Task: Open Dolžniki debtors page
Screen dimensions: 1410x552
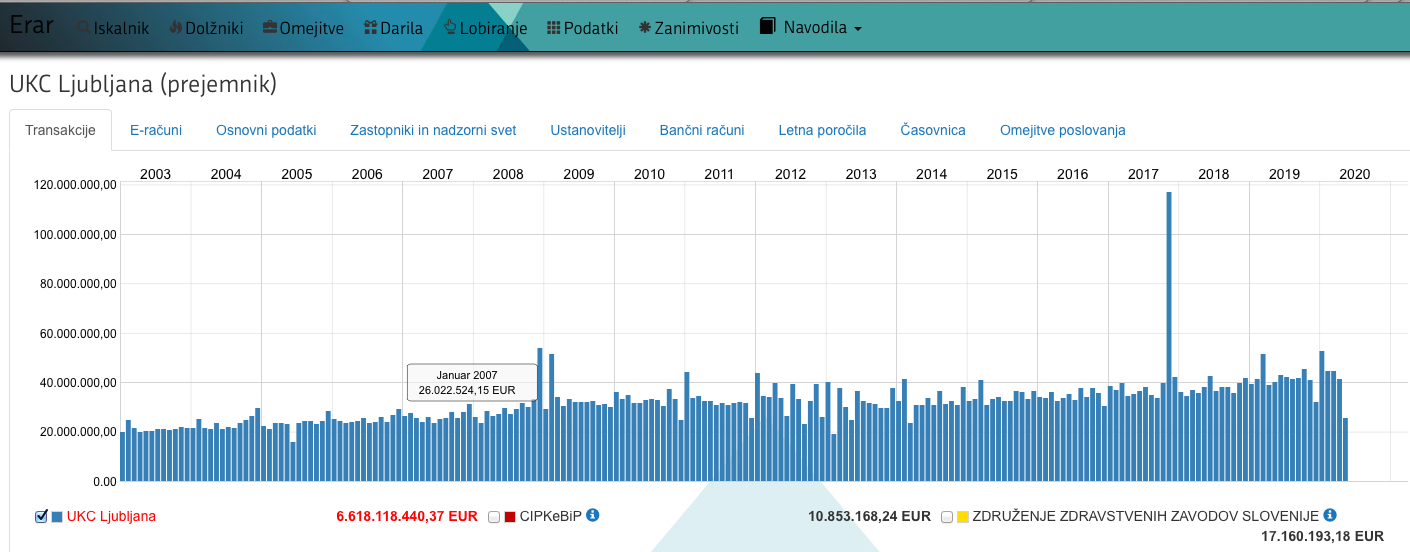Action: tap(206, 28)
